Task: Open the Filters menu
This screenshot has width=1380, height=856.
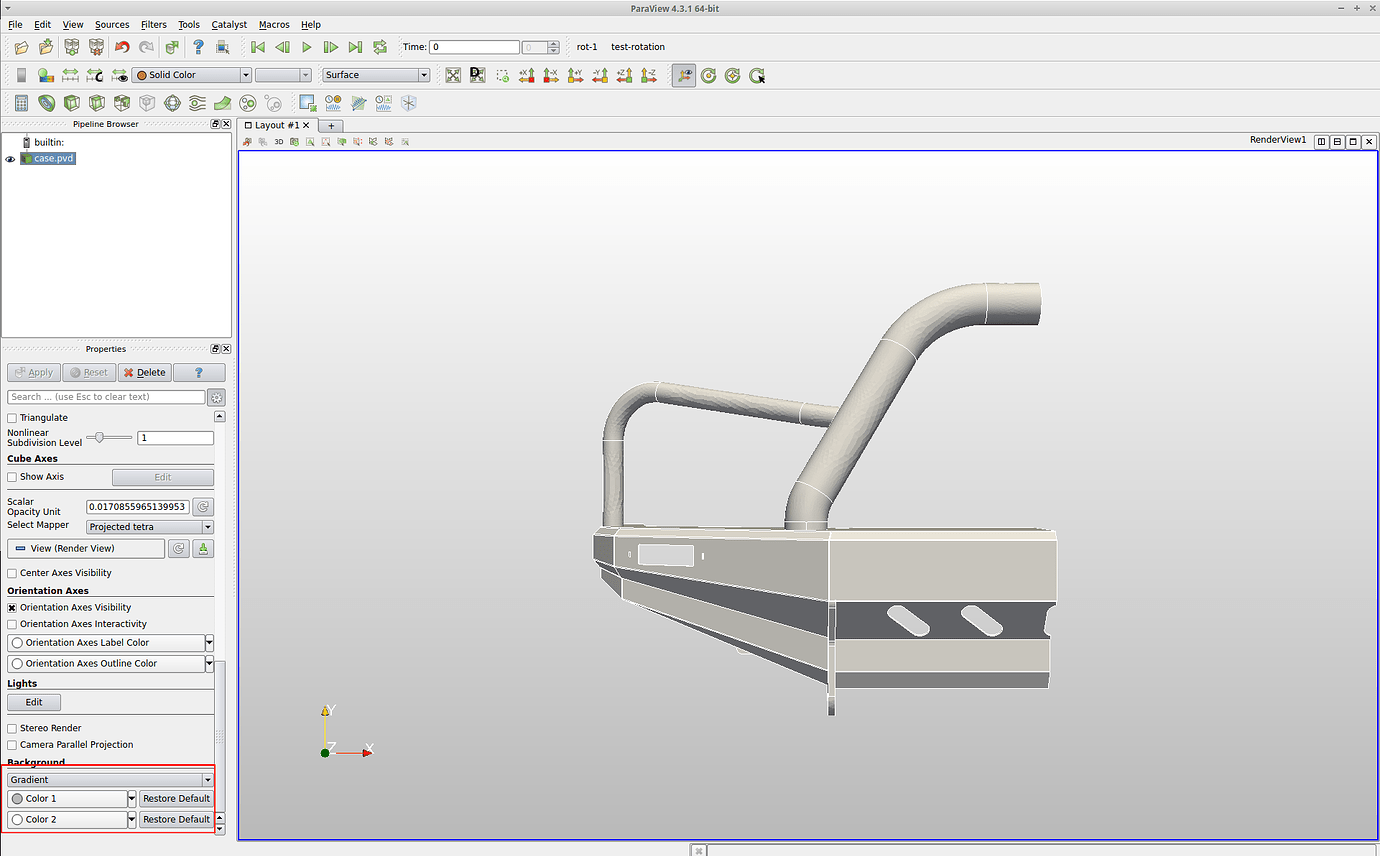Action: click(153, 24)
